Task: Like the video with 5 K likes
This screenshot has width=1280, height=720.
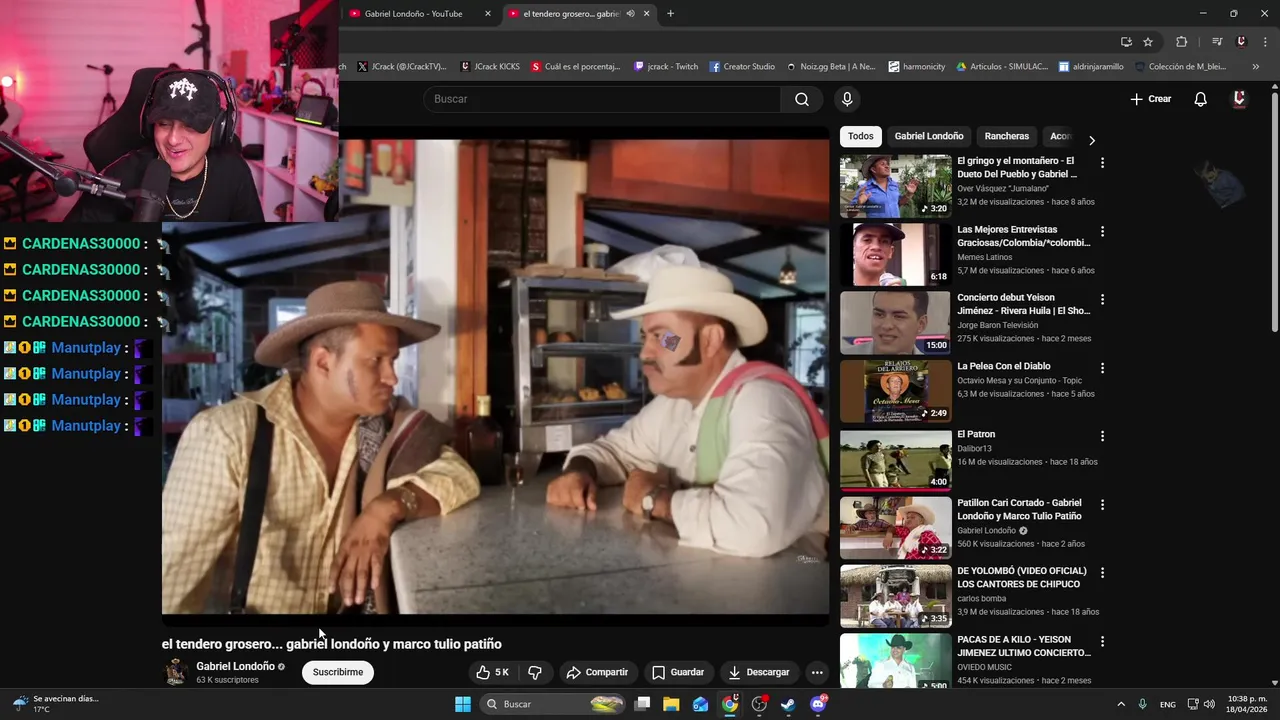Action: click(492, 672)
